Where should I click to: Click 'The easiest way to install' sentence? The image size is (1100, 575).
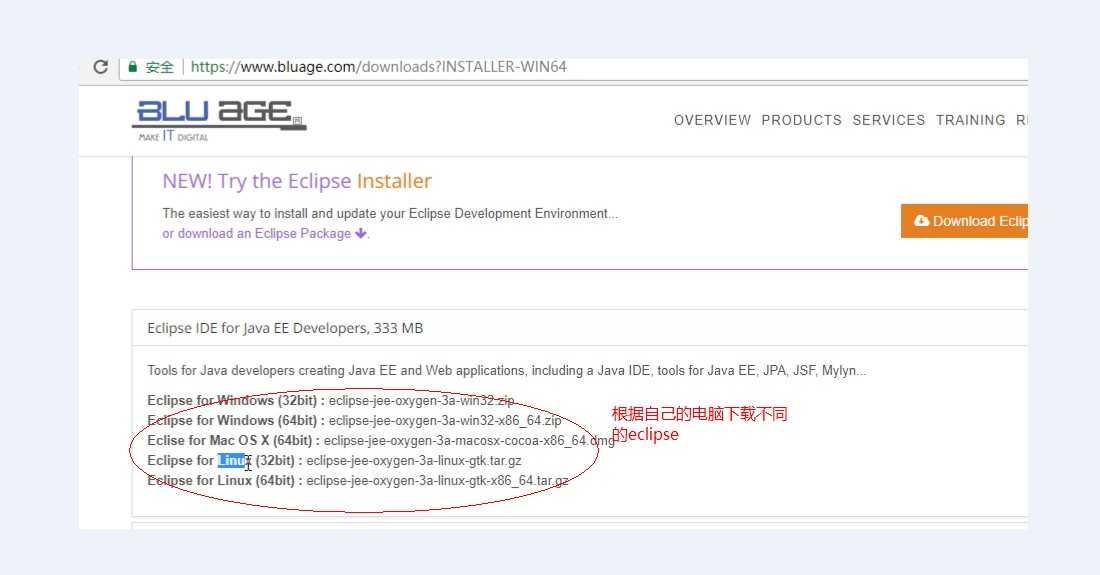point(390,213)
